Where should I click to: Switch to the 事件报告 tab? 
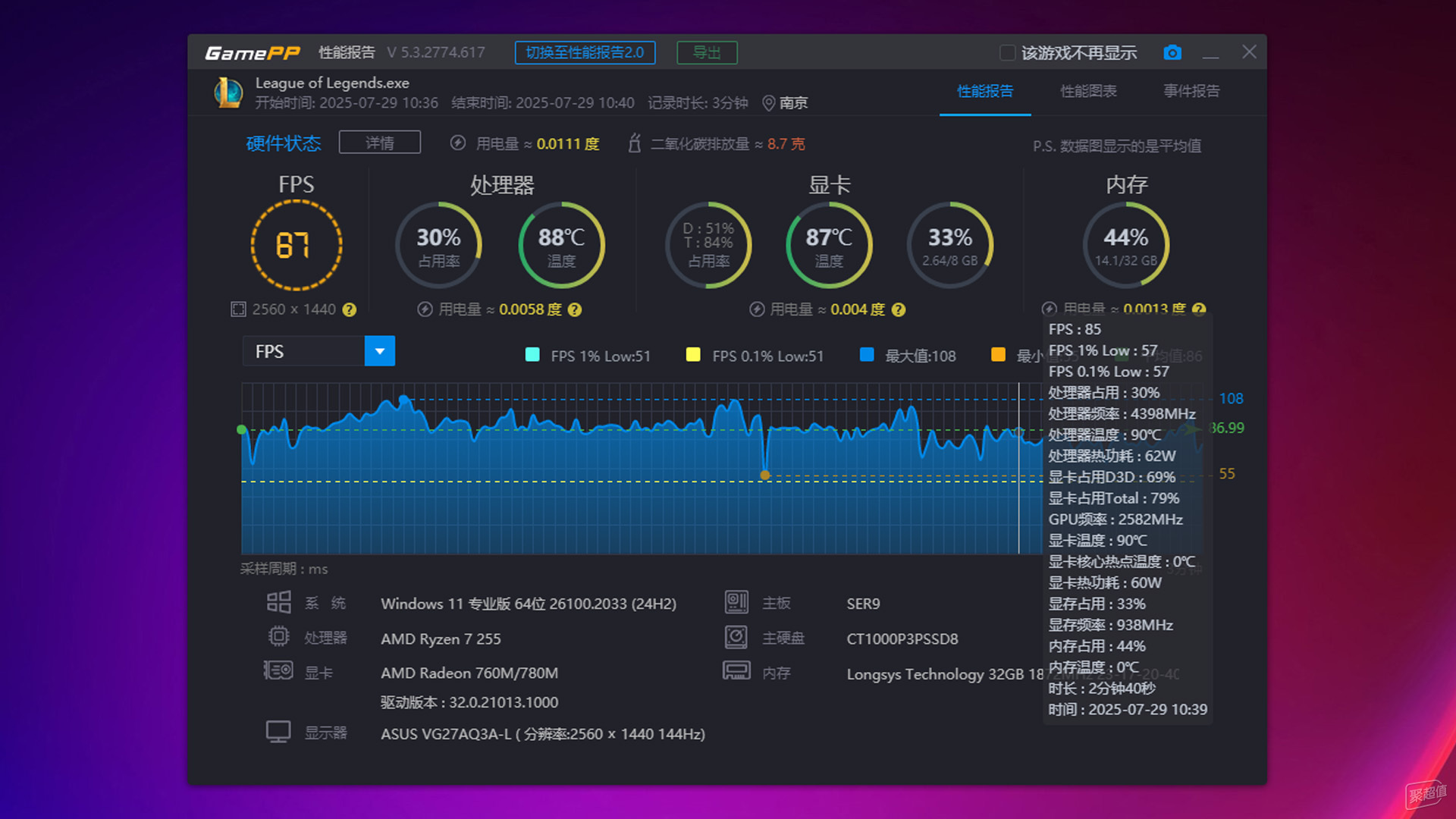point(1191,91)
